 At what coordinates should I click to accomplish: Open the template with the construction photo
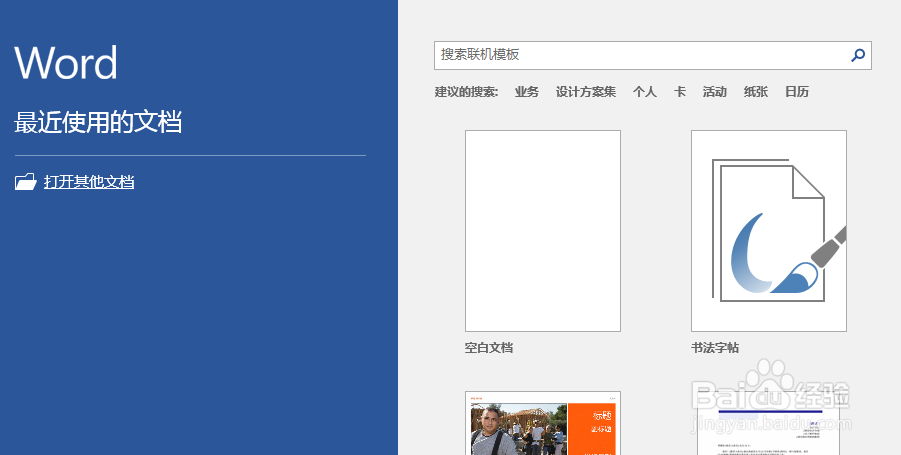pyautogui.click(x=543, y=423)
